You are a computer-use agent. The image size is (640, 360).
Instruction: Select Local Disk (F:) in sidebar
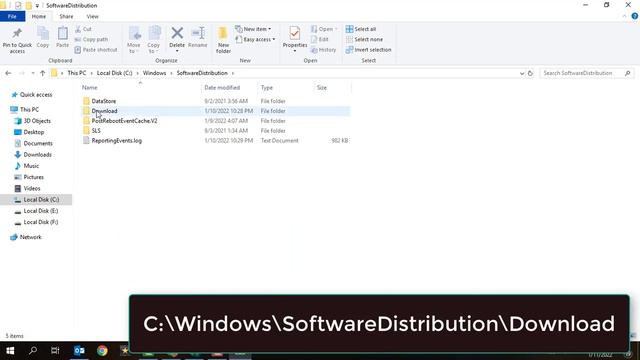coord(41,222)
